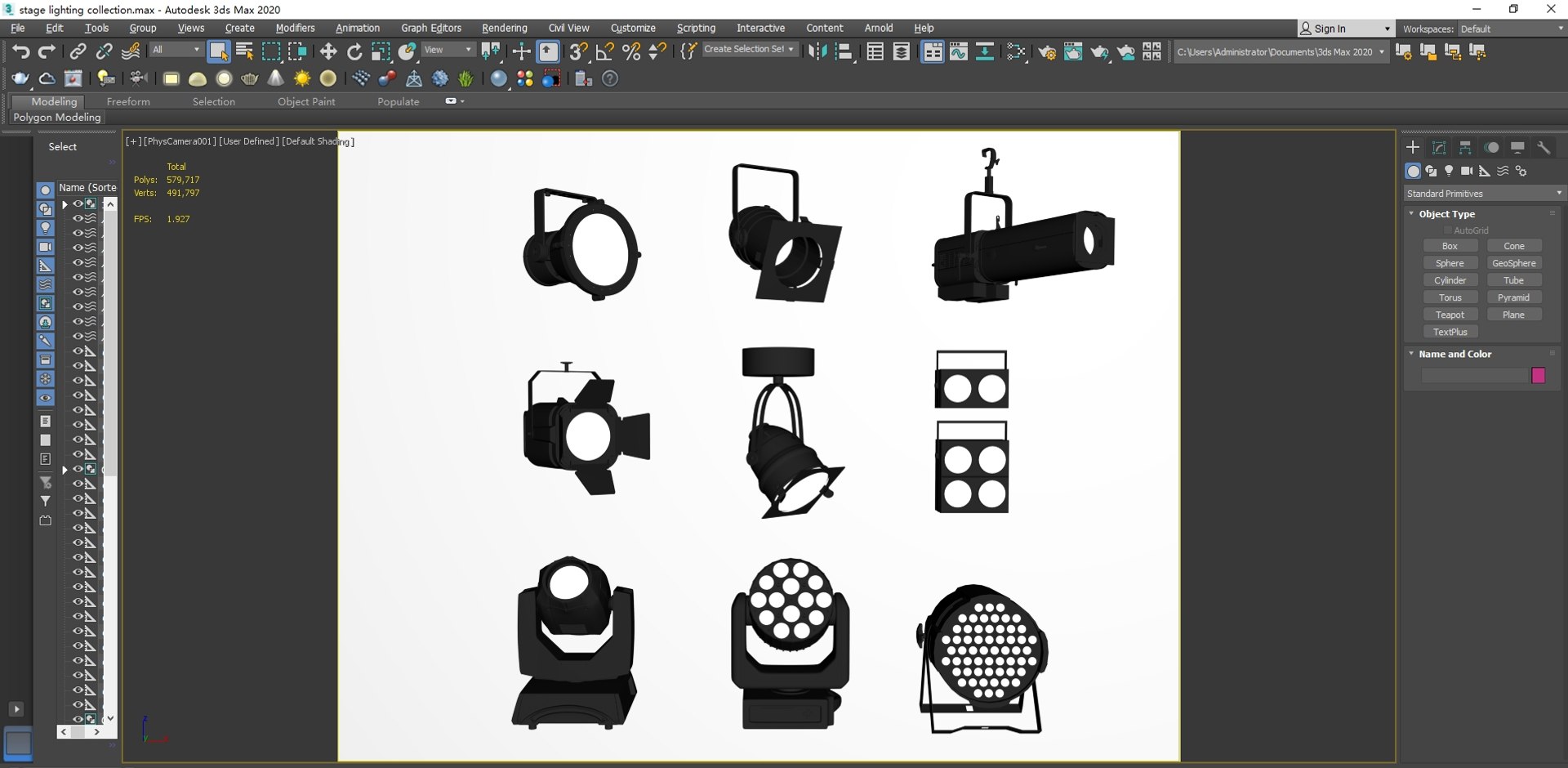
Task: Activate the Select and Link tool
Action: tap(78, 51)
